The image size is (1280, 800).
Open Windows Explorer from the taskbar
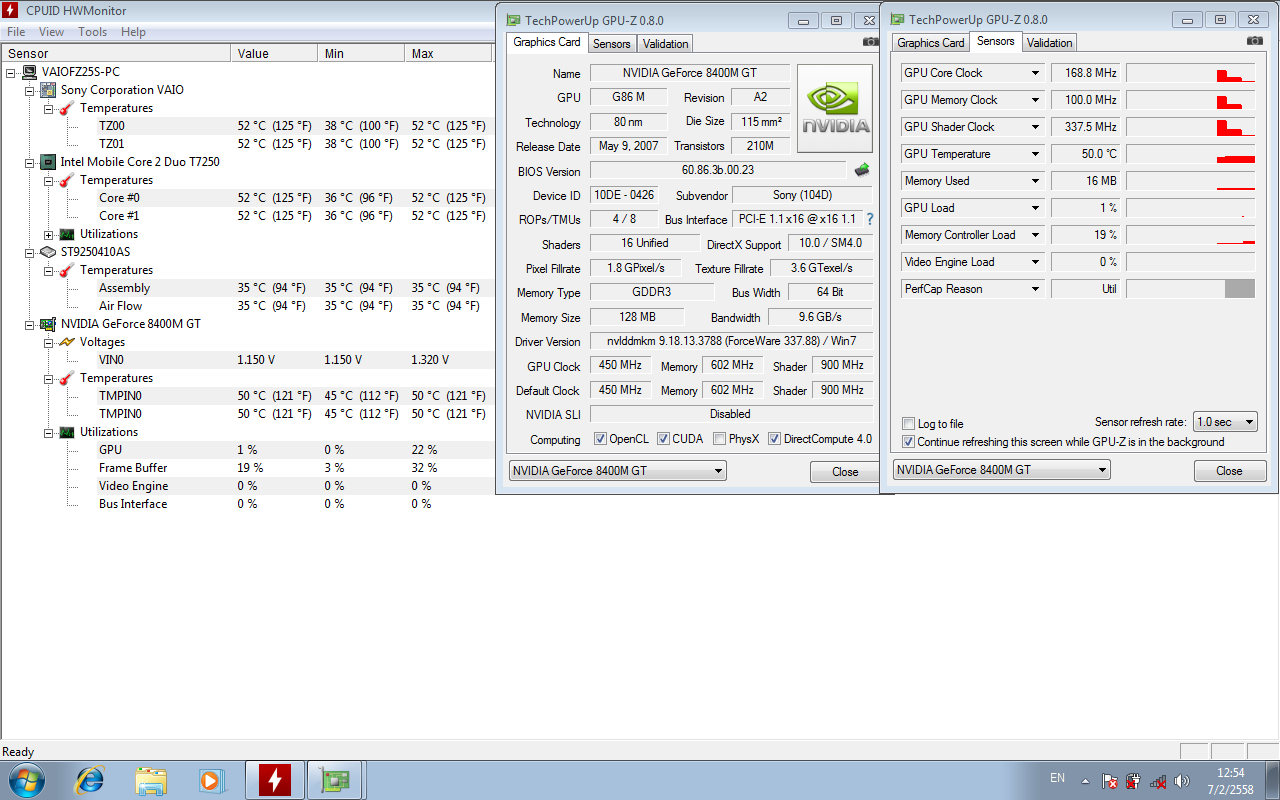coord(151,780)
